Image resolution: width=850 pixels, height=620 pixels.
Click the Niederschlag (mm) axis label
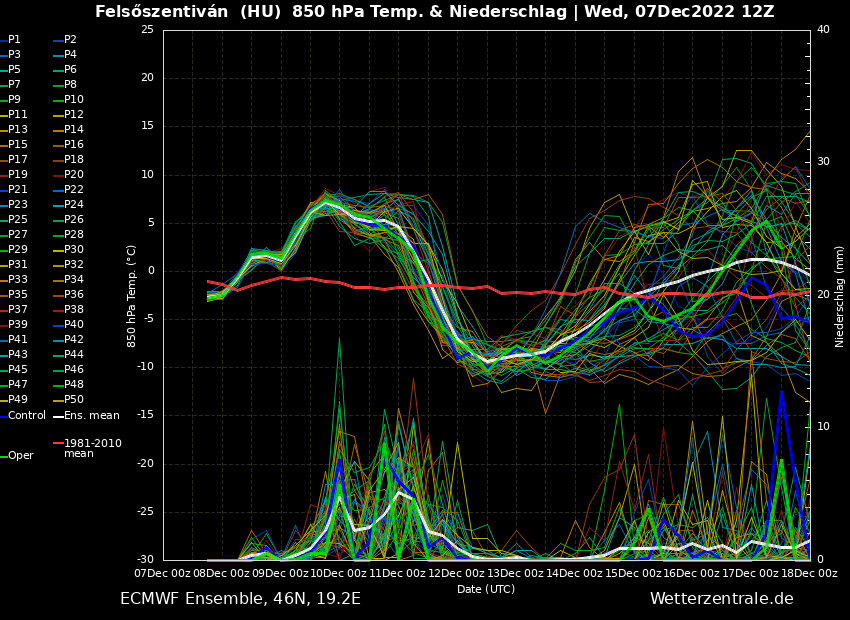840,296
